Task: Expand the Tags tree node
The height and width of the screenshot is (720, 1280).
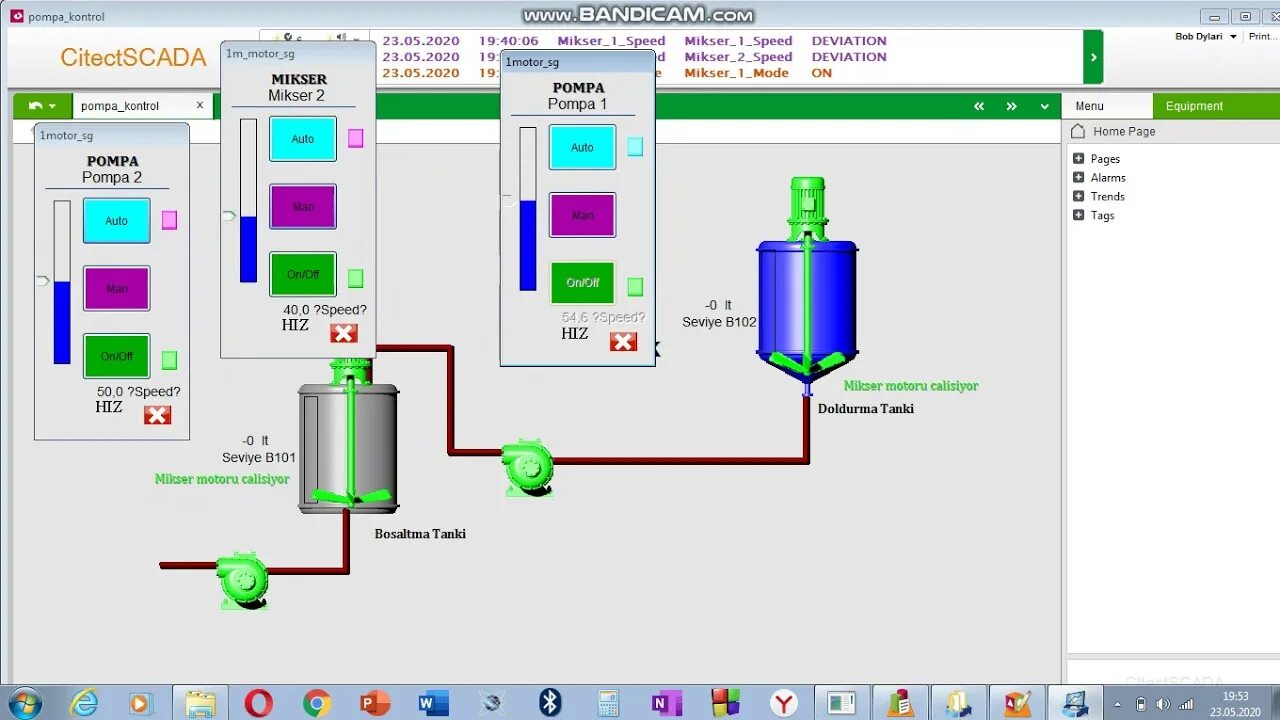Action: [x=1078, y=215]
